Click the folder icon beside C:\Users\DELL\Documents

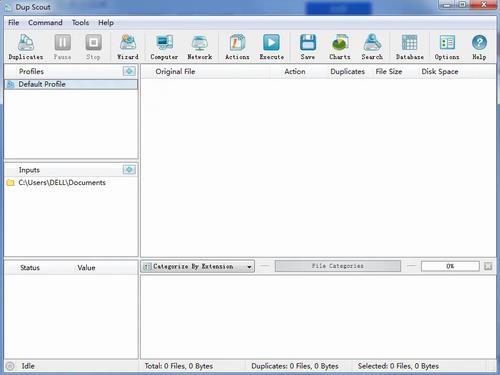pyautogui.click(x=11, y=183)
